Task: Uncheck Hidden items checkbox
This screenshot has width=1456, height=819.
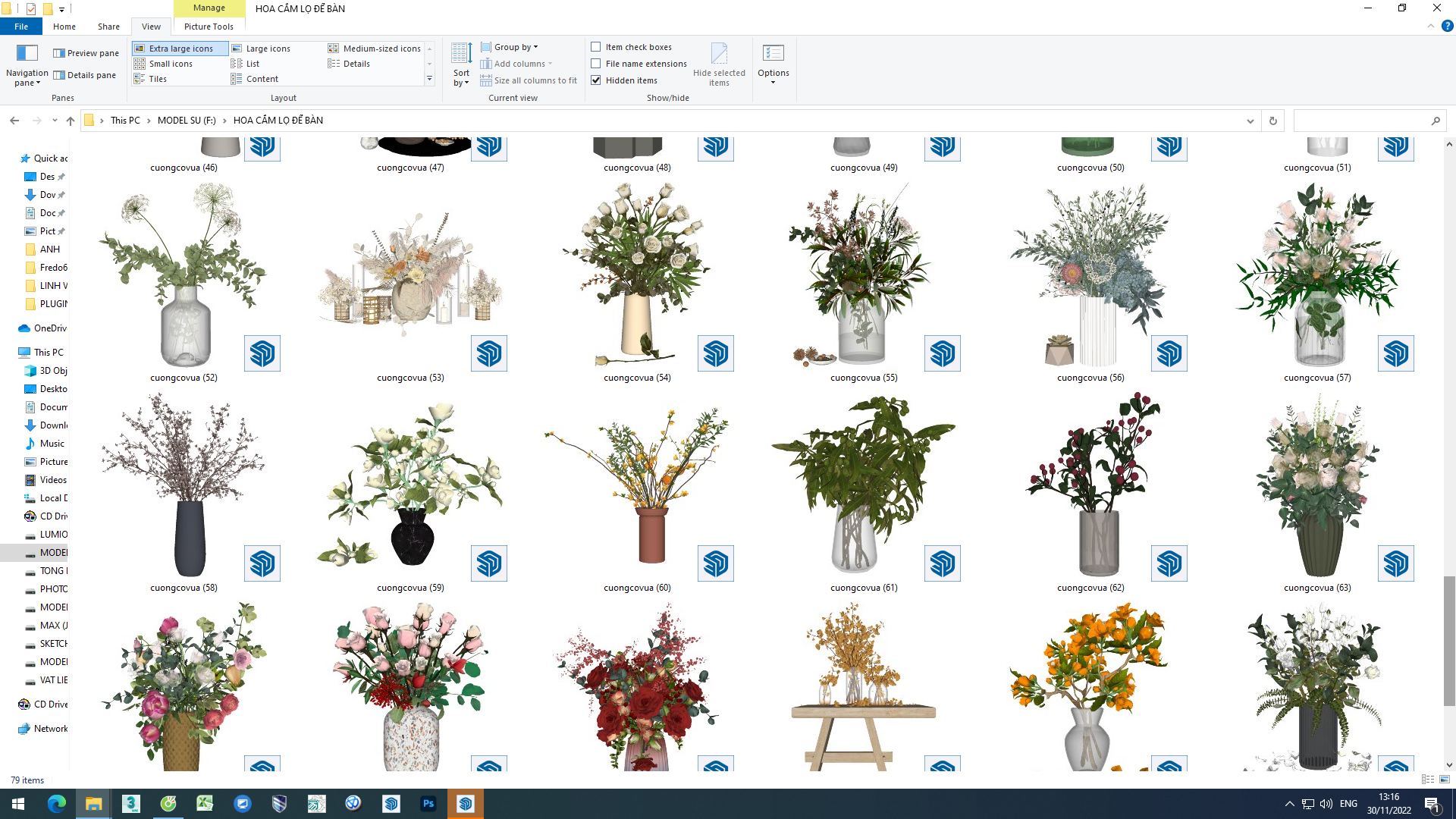Action: [596, 80]
